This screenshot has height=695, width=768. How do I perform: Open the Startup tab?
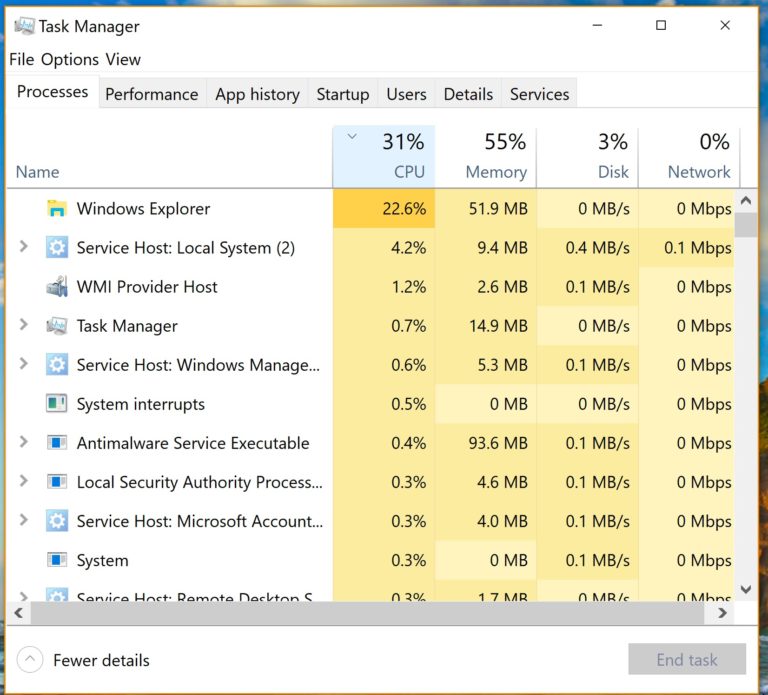pyautogui.click(x=343, y=94)
